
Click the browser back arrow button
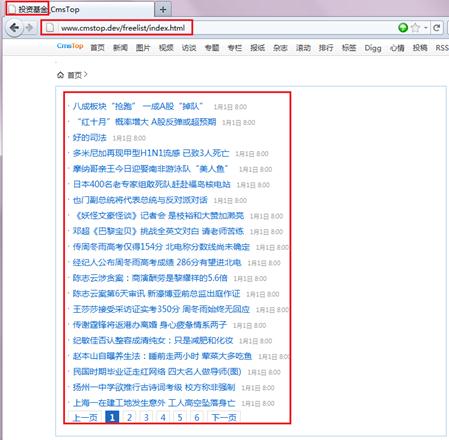pos(14,28)
